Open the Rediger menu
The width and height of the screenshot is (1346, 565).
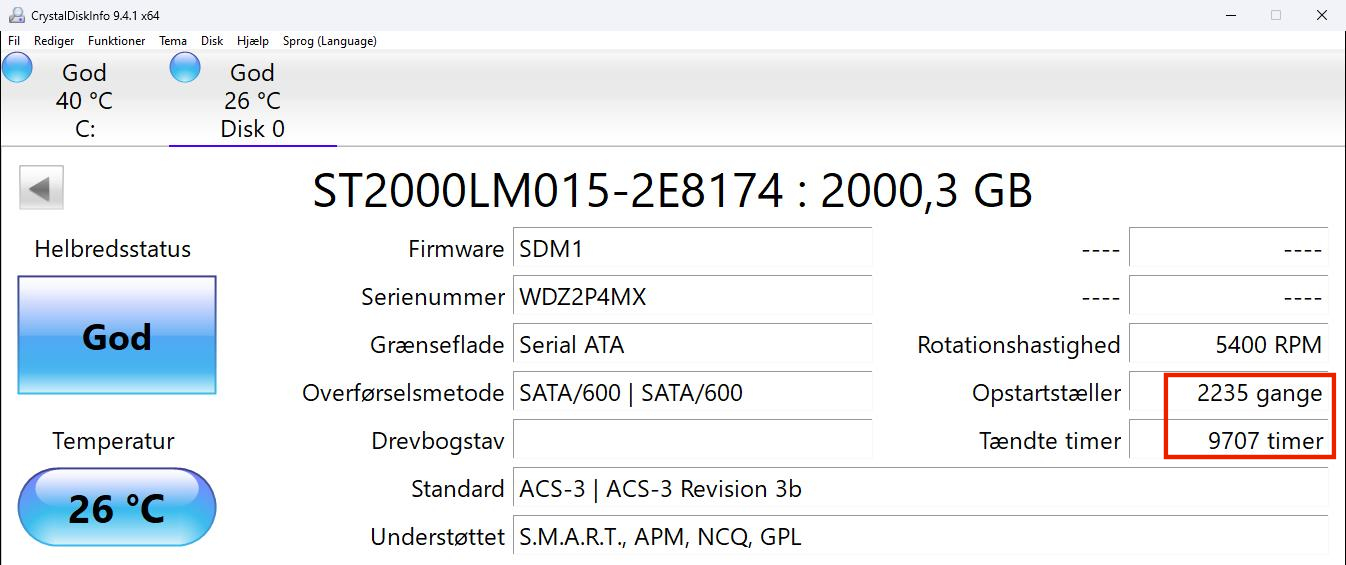click(x=54, y=41)
